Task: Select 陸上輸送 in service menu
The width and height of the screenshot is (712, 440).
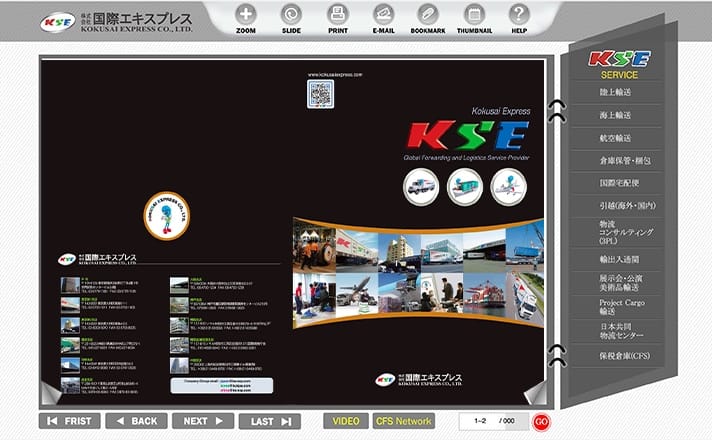Action: (615, 92)
